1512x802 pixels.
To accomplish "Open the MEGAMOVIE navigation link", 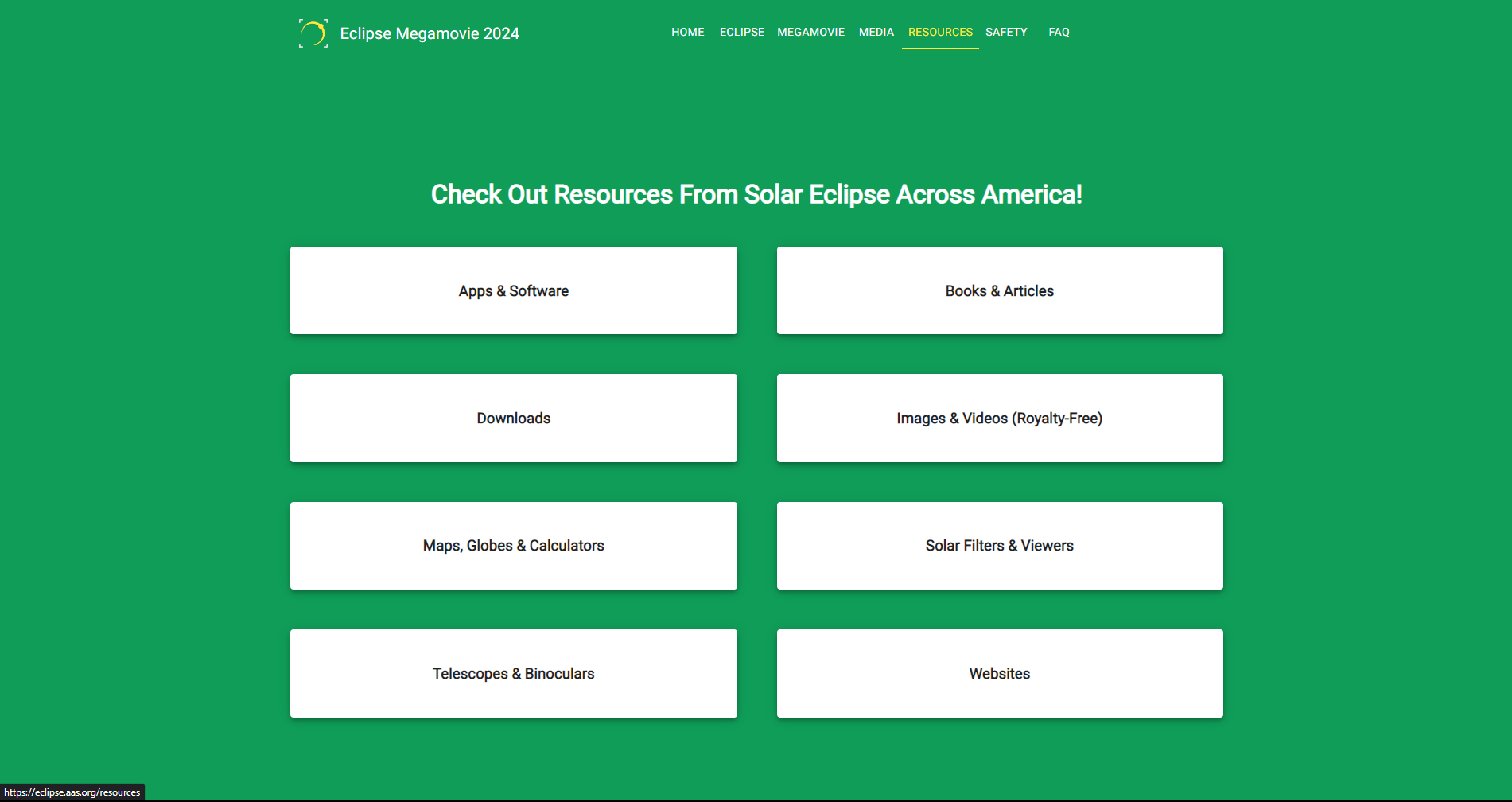I will 810,32.
